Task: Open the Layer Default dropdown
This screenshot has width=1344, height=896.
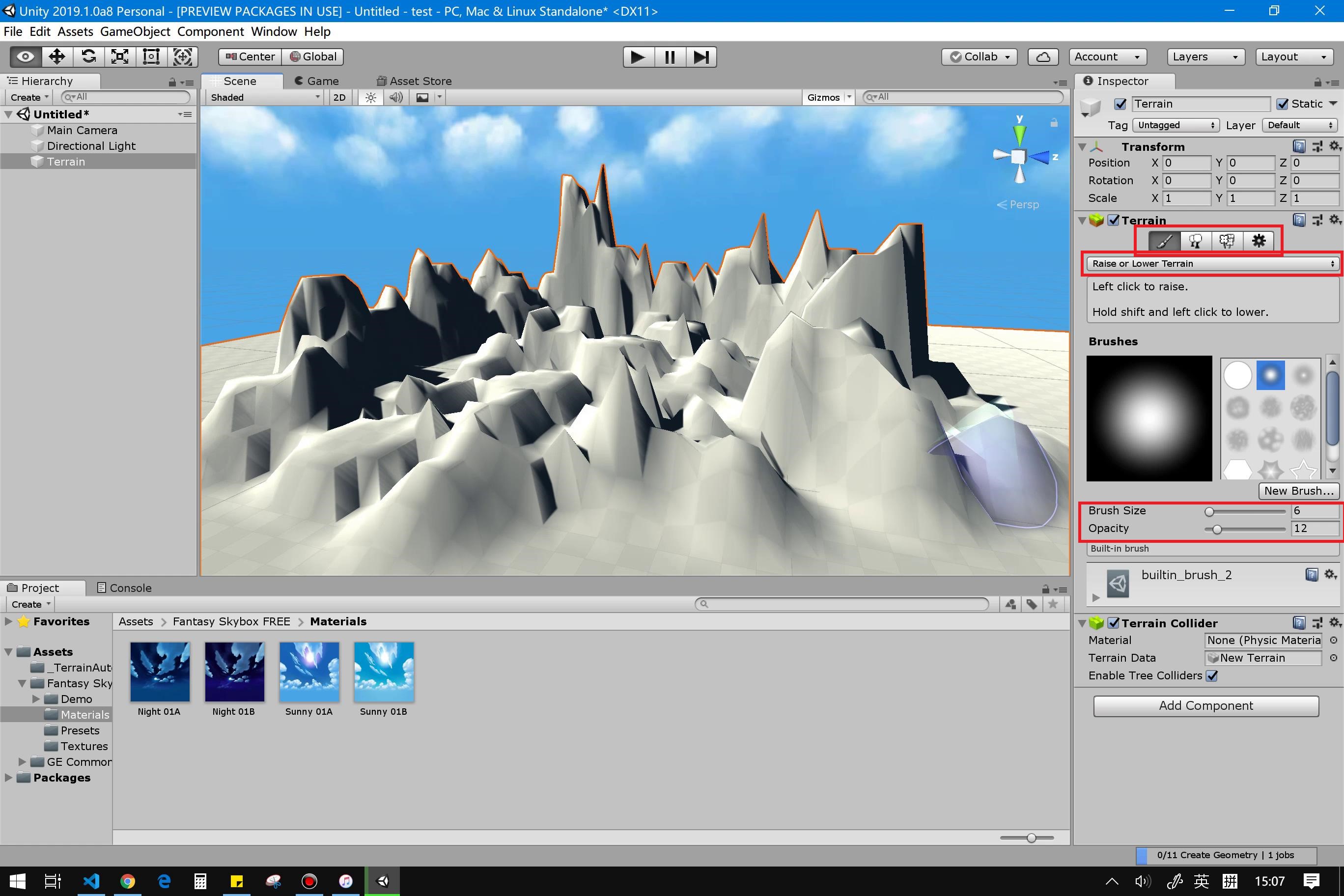Action: coord(1299,125)
